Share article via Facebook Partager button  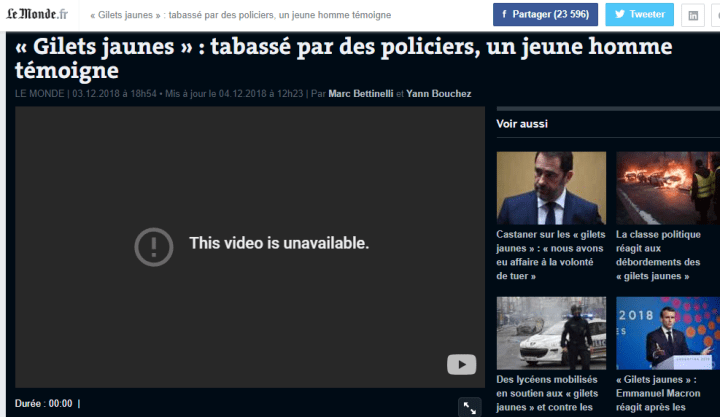point(545,15)
